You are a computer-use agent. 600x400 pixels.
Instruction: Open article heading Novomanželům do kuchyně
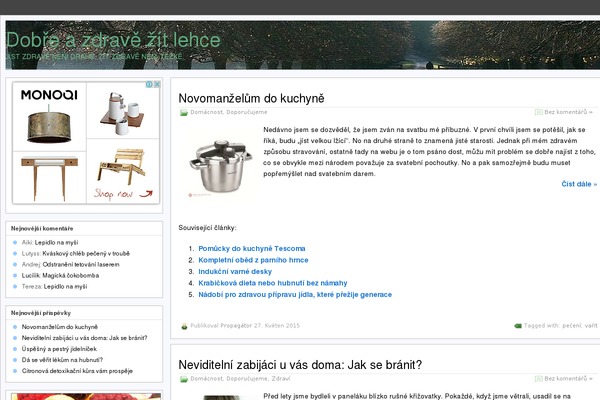(251, 98)
